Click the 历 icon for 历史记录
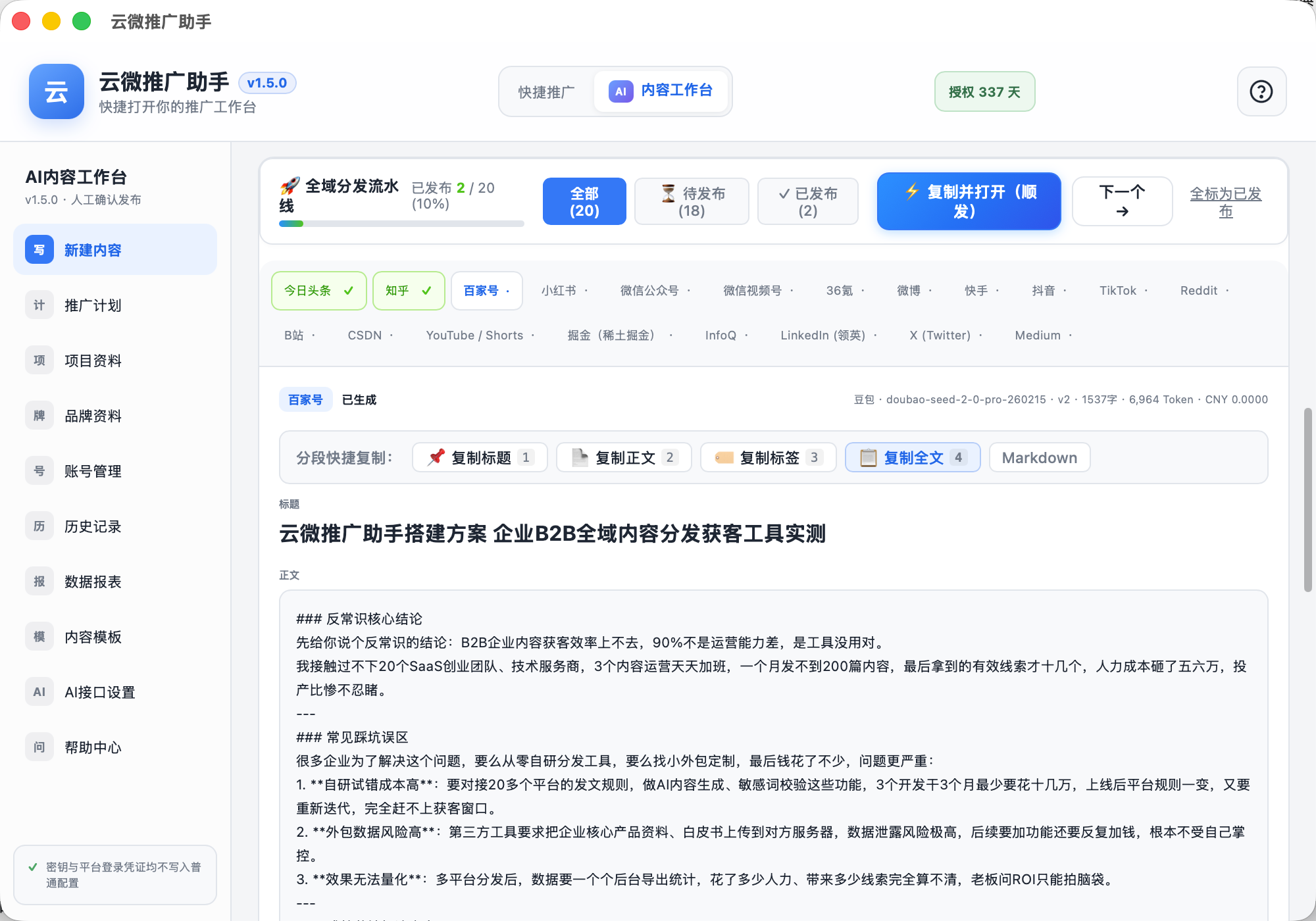 [x=39, y=526]
